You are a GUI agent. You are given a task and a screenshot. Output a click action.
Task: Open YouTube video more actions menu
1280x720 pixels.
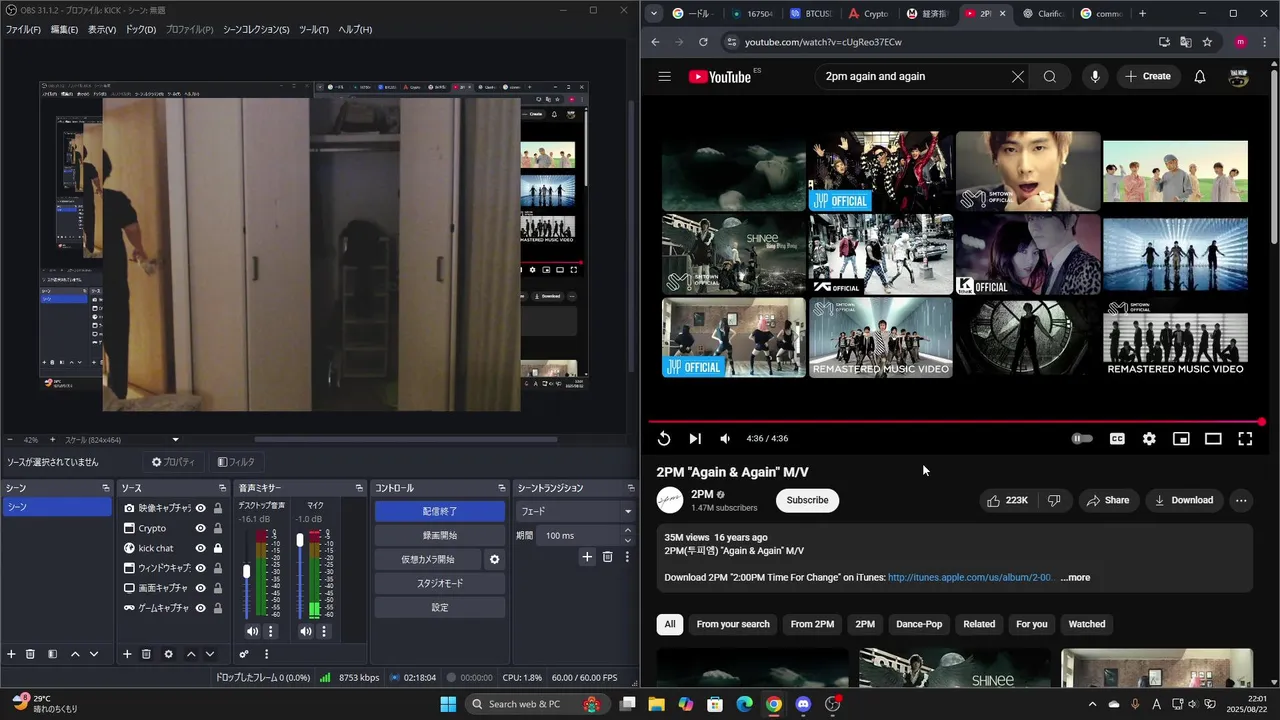pos(1241,500)
